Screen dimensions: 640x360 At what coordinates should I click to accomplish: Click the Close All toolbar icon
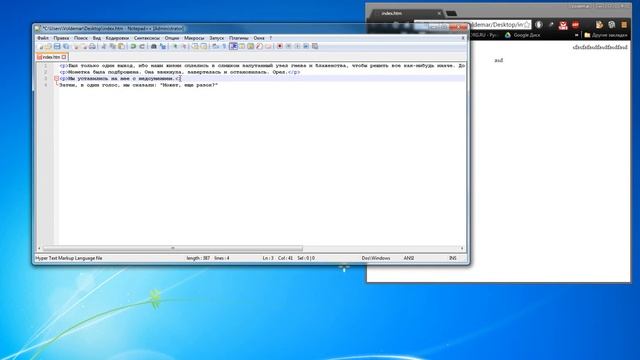coord(84,47)
